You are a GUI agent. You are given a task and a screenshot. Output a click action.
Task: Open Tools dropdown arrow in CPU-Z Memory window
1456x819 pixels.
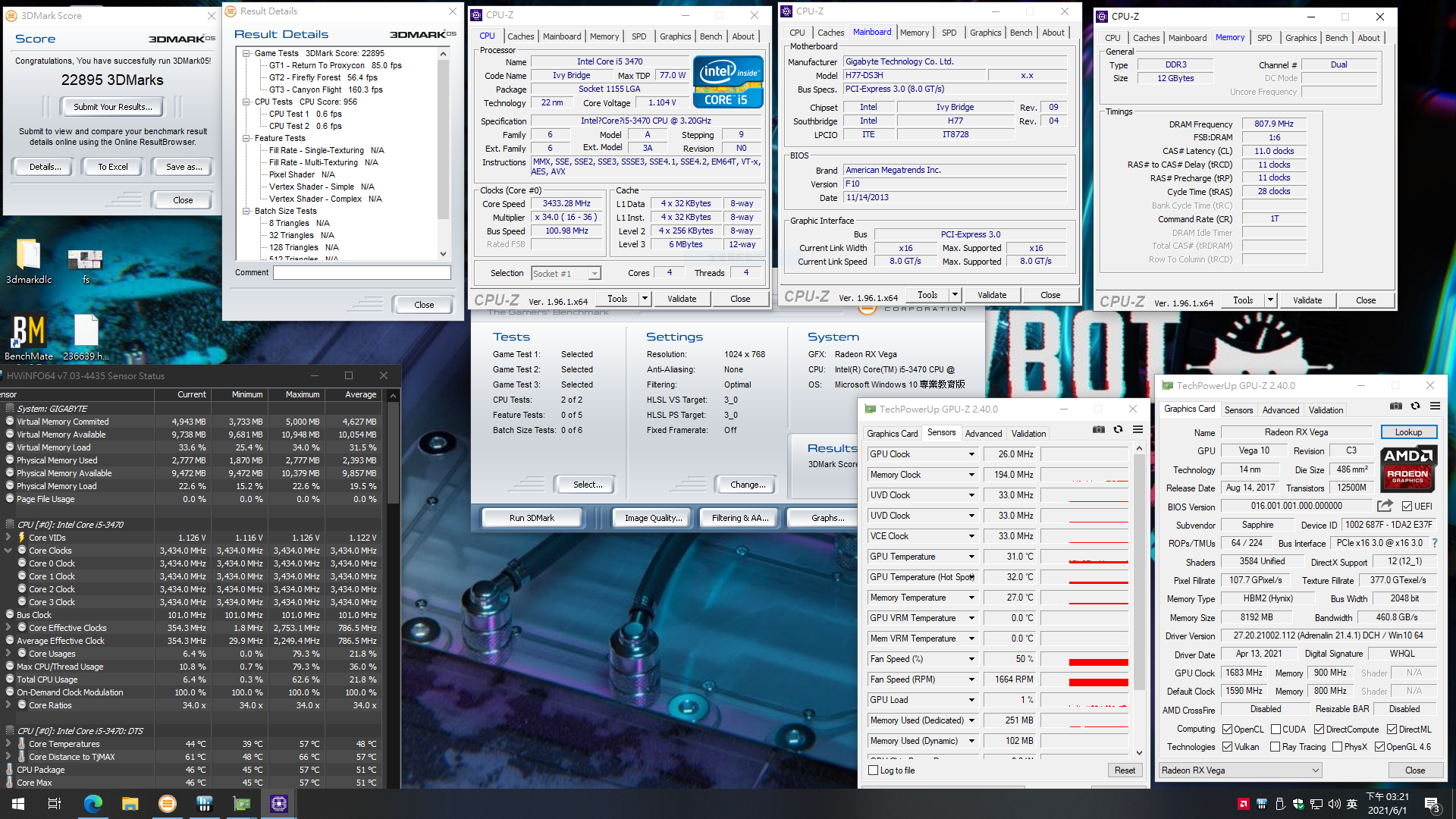[1270, 300]
